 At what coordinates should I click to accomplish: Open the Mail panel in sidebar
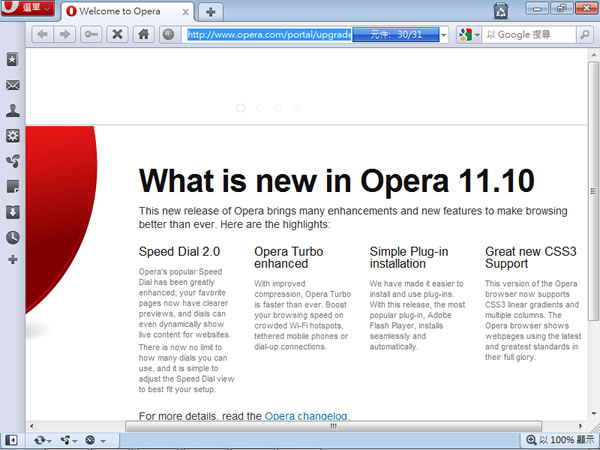(x=12, y=86)
